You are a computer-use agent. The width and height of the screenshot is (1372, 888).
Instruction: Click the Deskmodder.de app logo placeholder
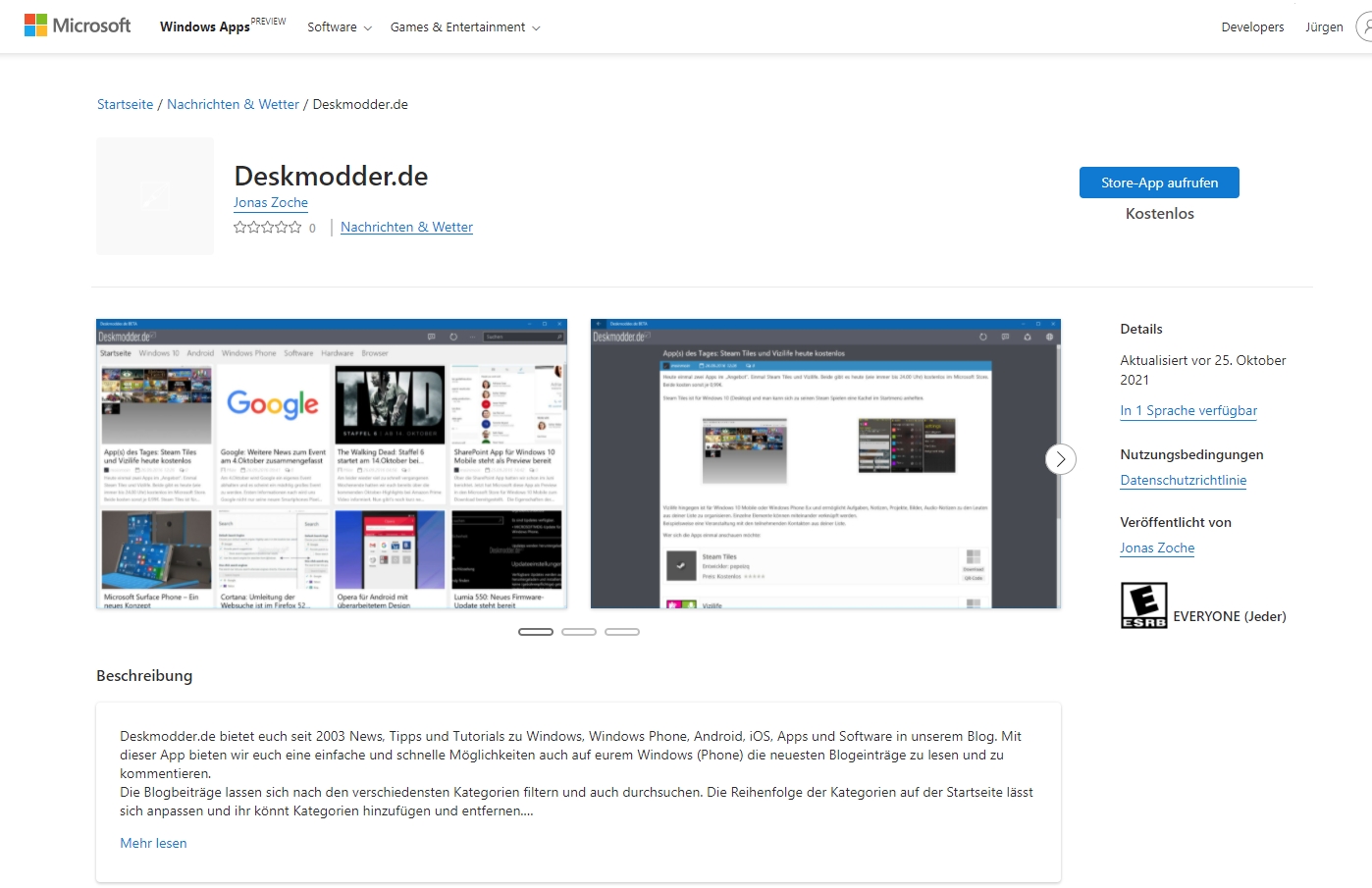coord(155,196)
